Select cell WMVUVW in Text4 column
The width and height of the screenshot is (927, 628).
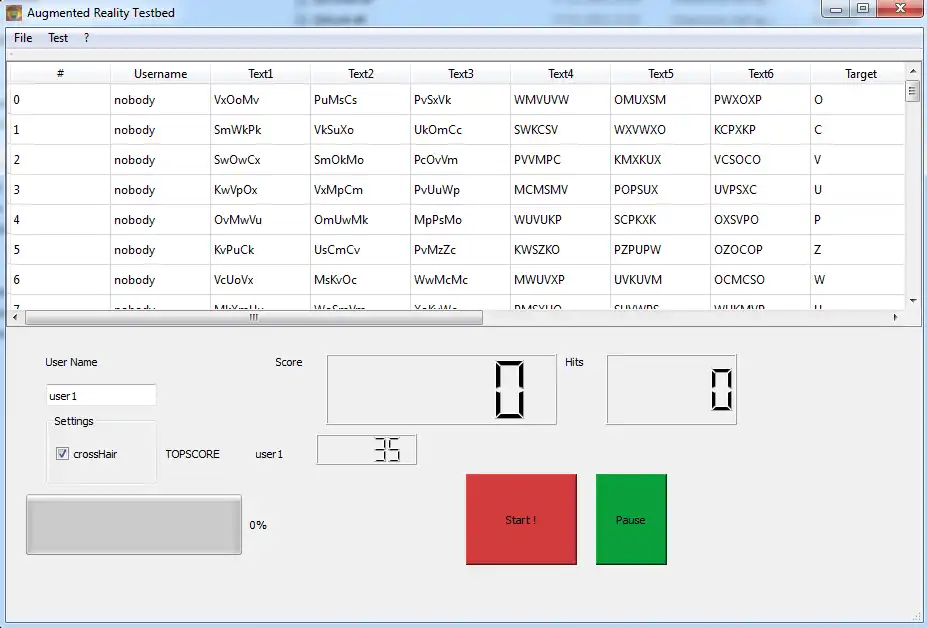click(x=560, y=99)
